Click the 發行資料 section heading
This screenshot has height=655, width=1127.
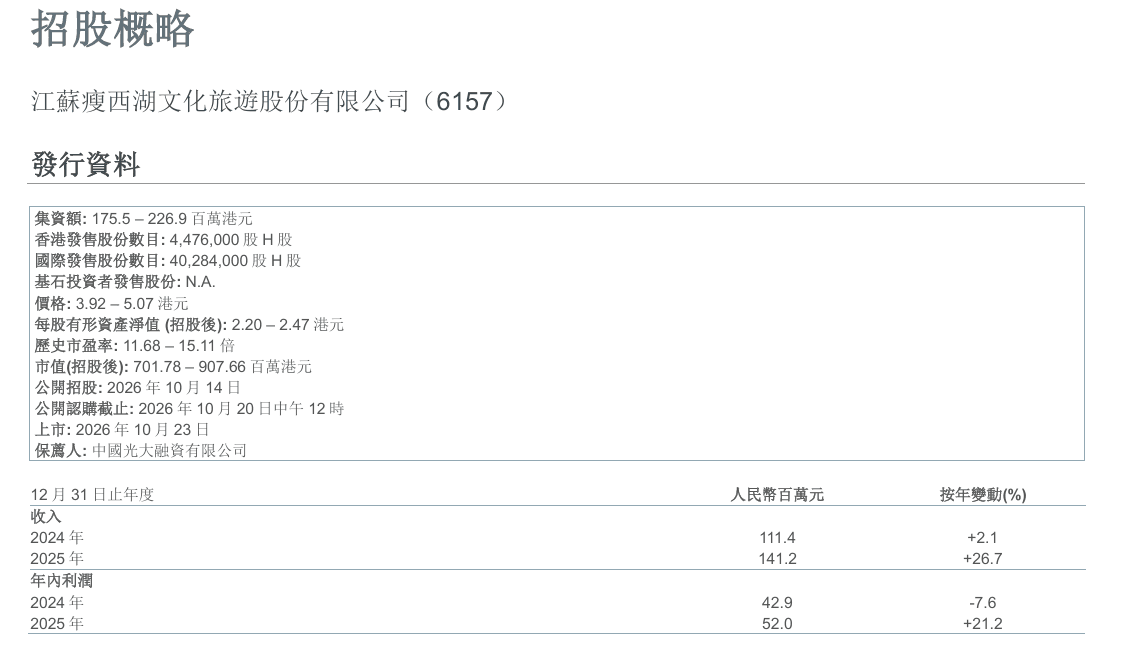pyautogui.click(x=86, y=165)
